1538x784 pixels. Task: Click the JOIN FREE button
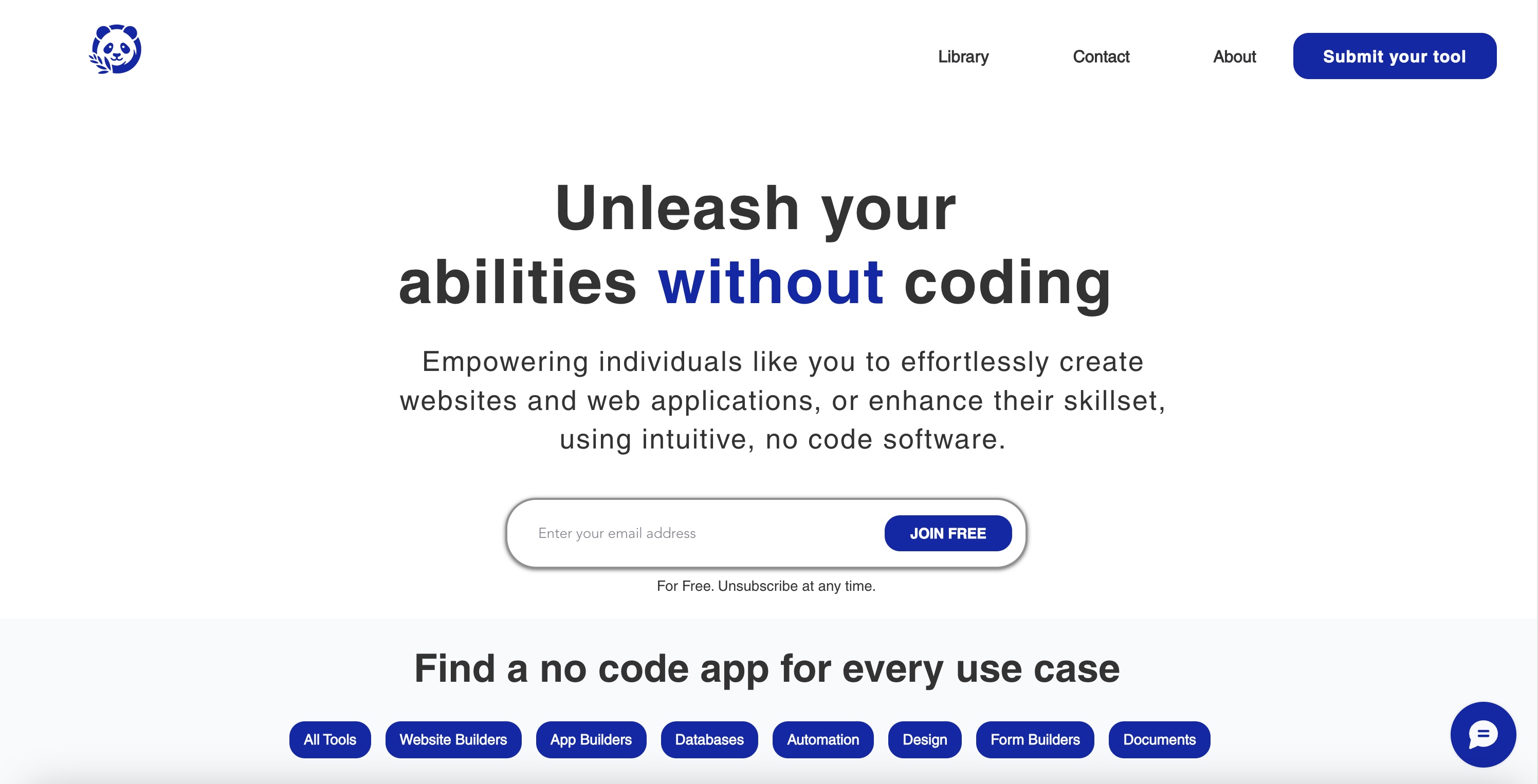coord(946,533)
